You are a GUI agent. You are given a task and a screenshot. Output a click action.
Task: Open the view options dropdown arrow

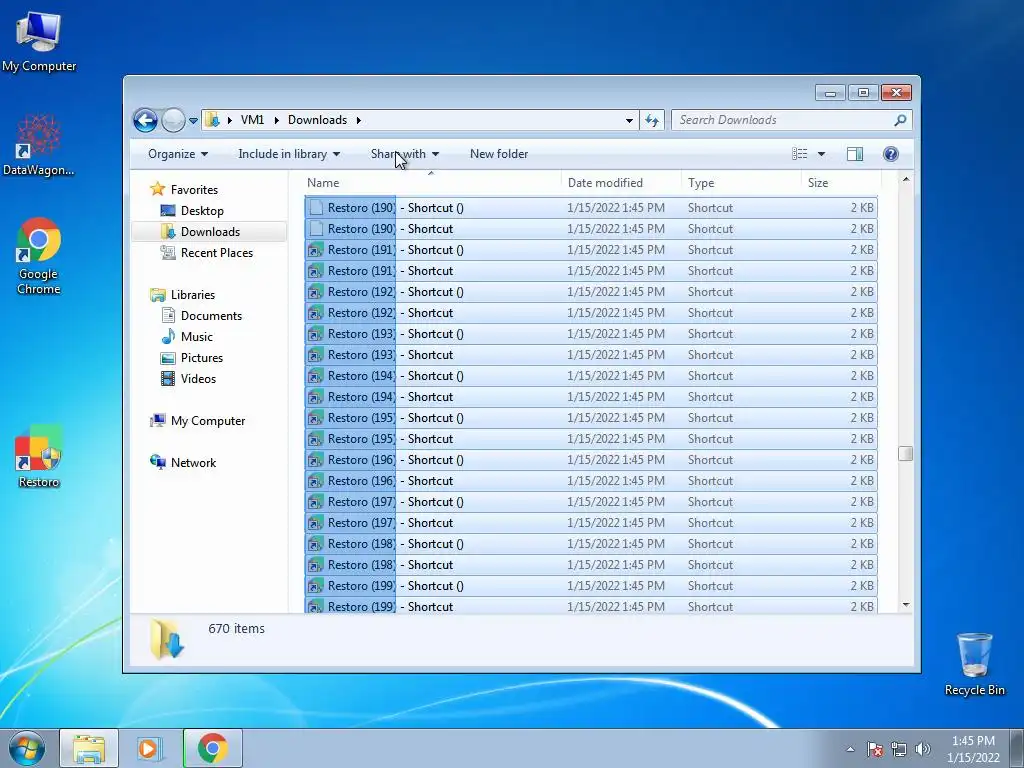point(822,154)
